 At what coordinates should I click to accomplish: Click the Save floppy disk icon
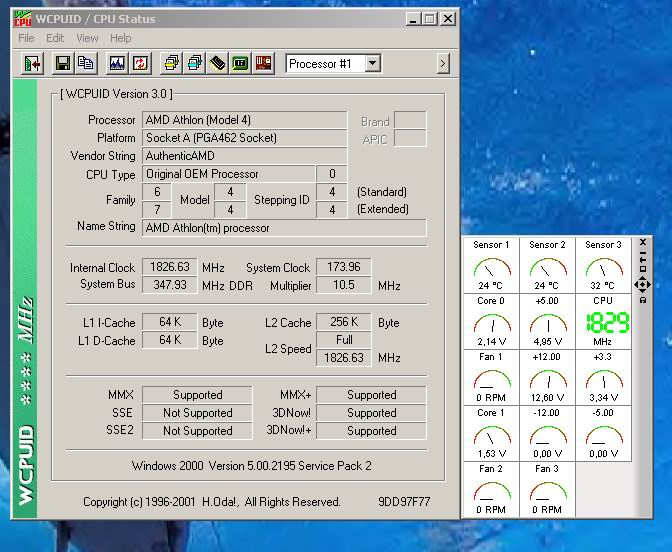pos(63,64)
